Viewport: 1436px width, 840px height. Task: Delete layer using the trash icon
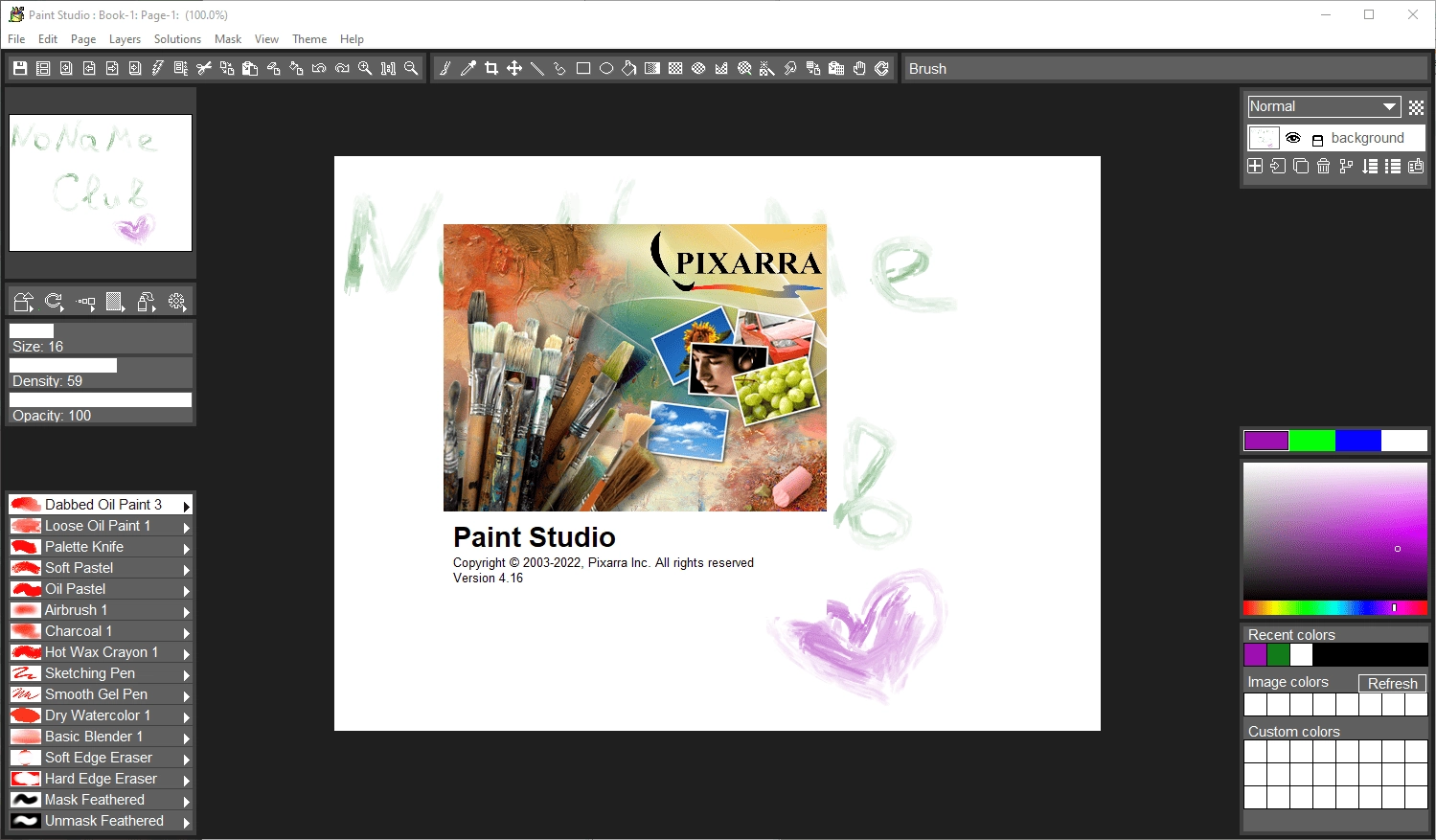click(x=1324, y=166)
